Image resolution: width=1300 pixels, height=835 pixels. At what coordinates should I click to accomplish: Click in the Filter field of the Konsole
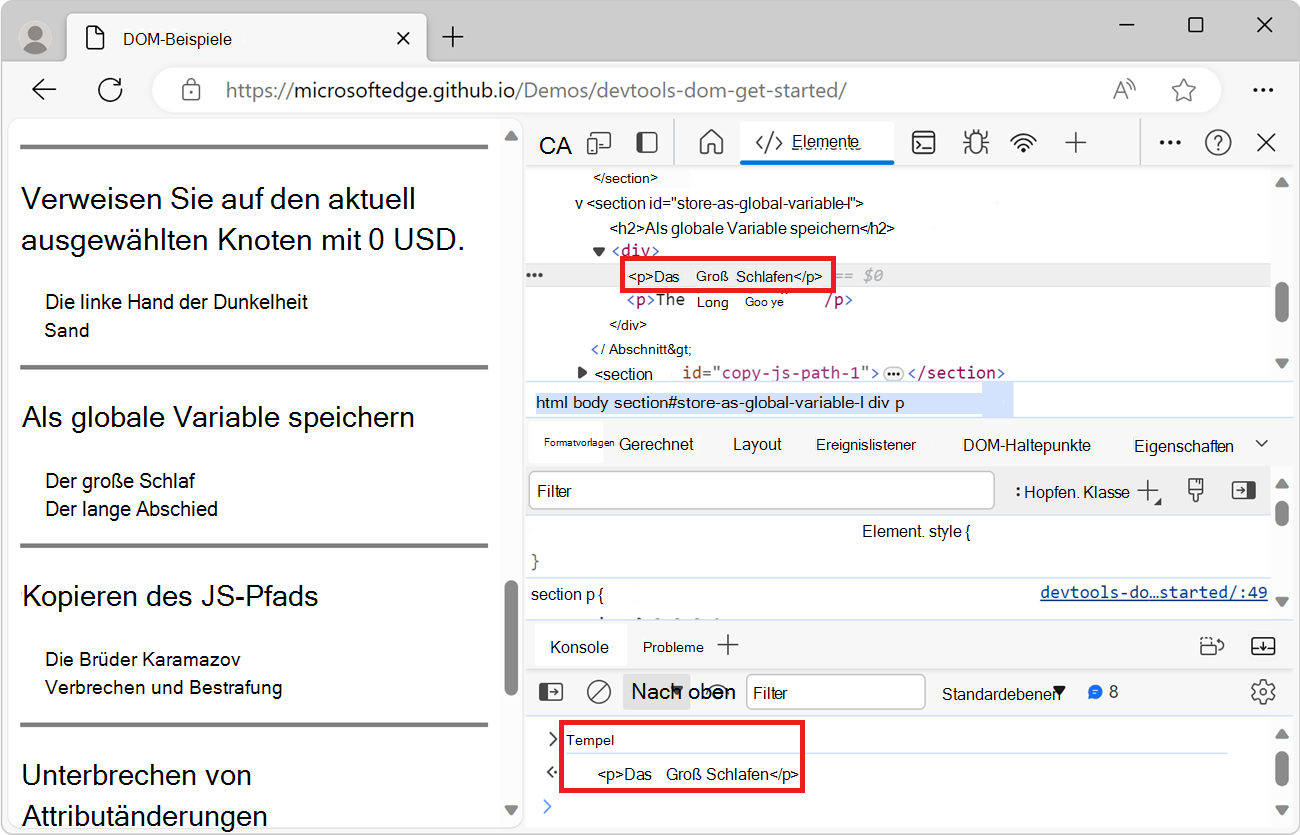835,691
